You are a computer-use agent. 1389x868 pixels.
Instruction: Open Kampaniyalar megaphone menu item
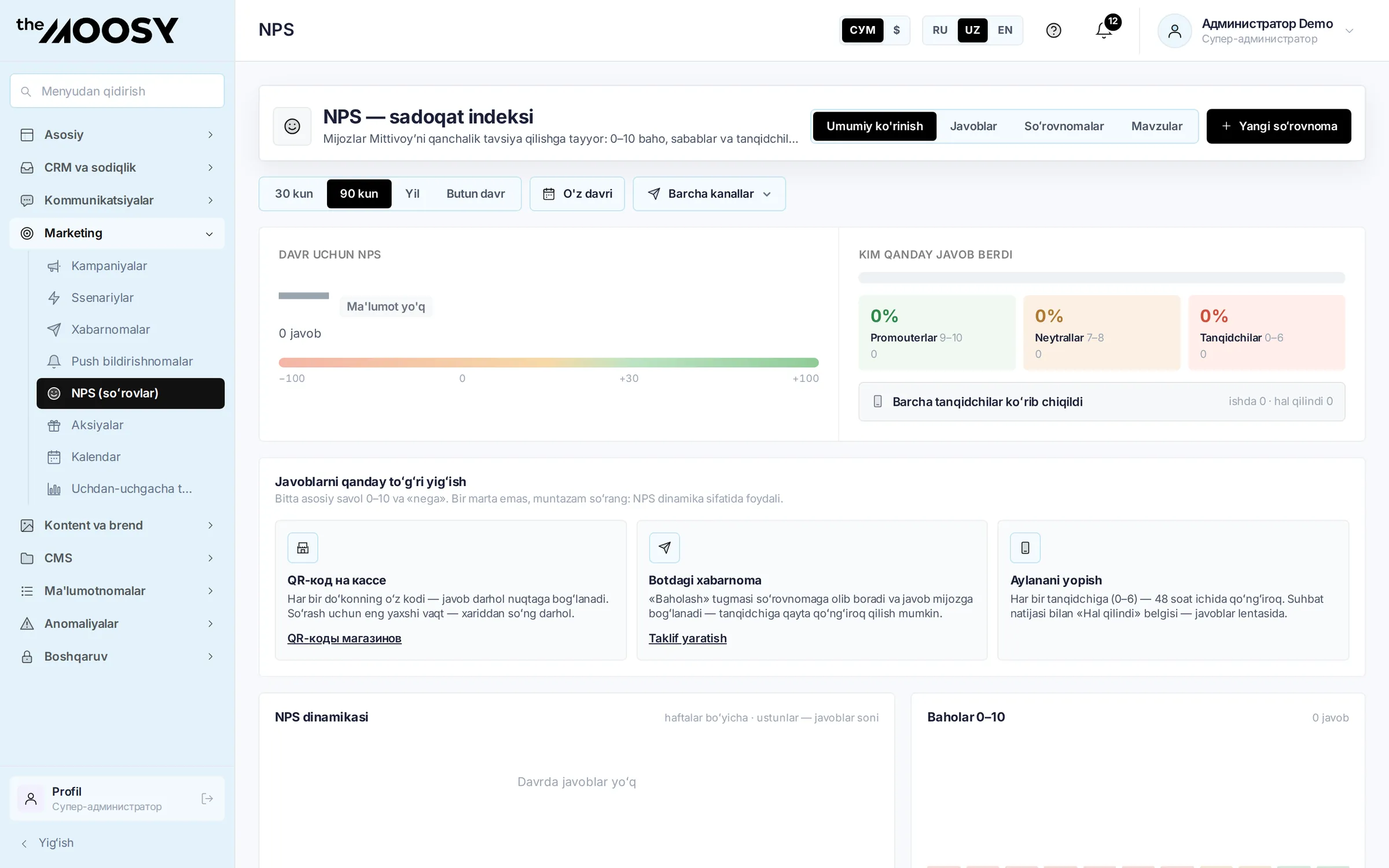pos(130,266)
